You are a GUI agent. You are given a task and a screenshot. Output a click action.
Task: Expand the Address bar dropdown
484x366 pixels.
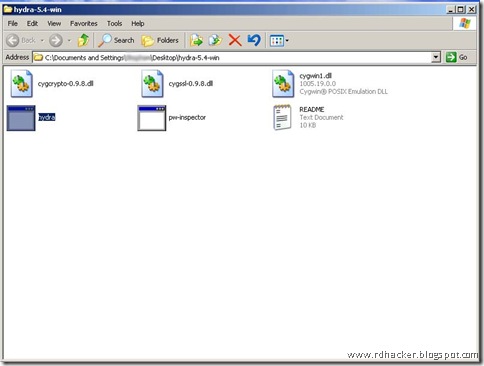coord(436,57)
